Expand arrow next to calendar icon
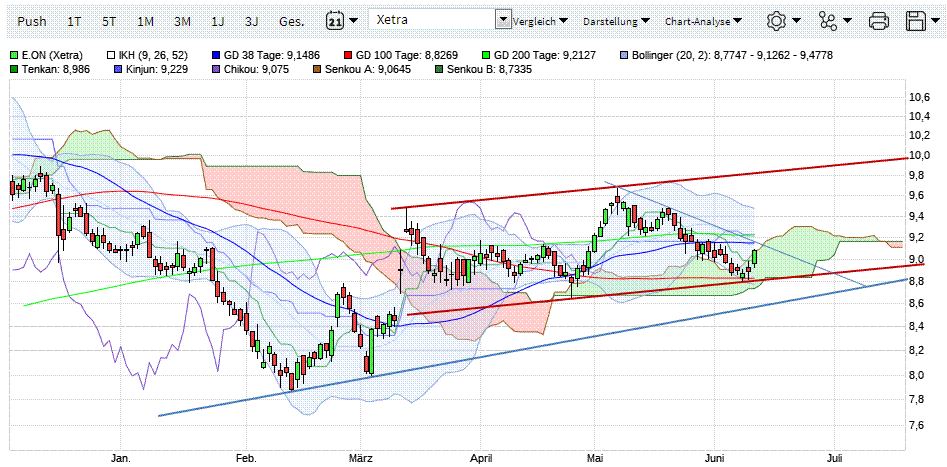 pyautogui.click(x=353, y=21)
